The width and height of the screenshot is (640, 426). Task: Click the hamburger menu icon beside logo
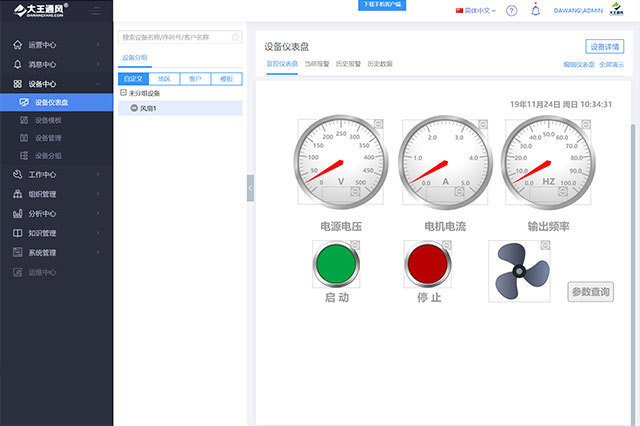(x=94, y=10)
